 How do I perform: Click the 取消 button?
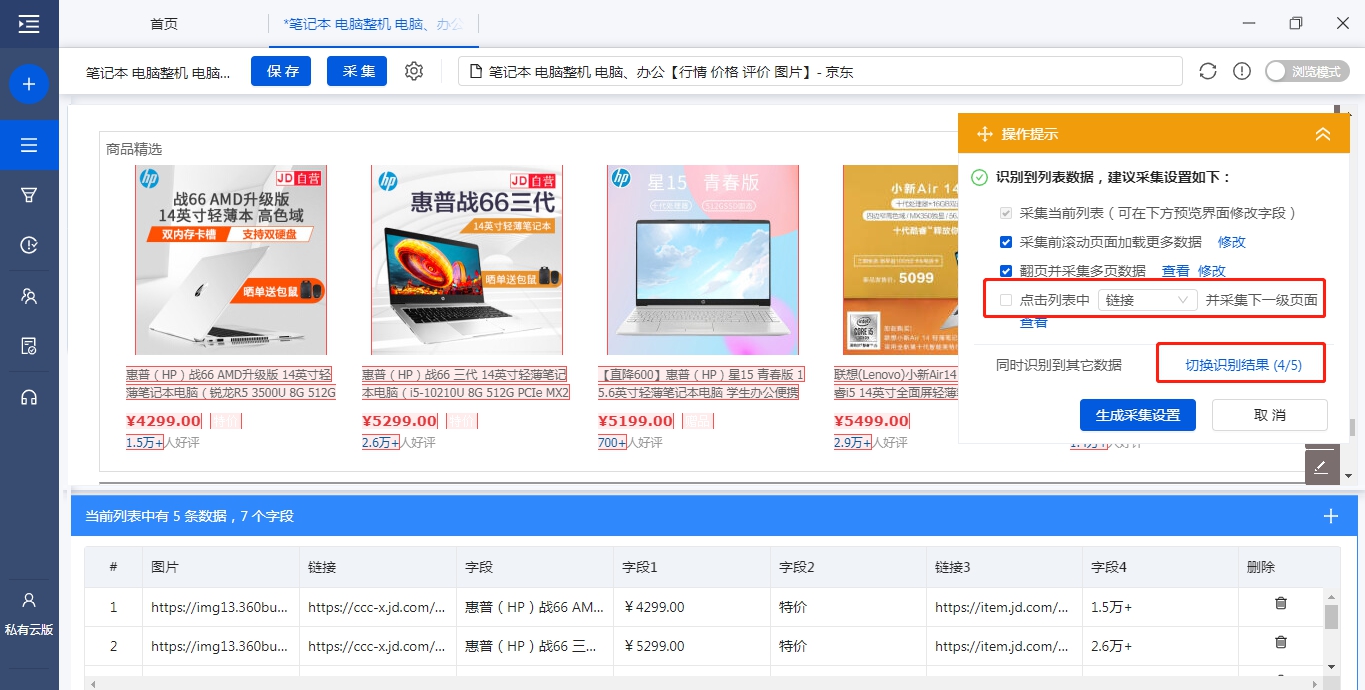(1270, 415)
